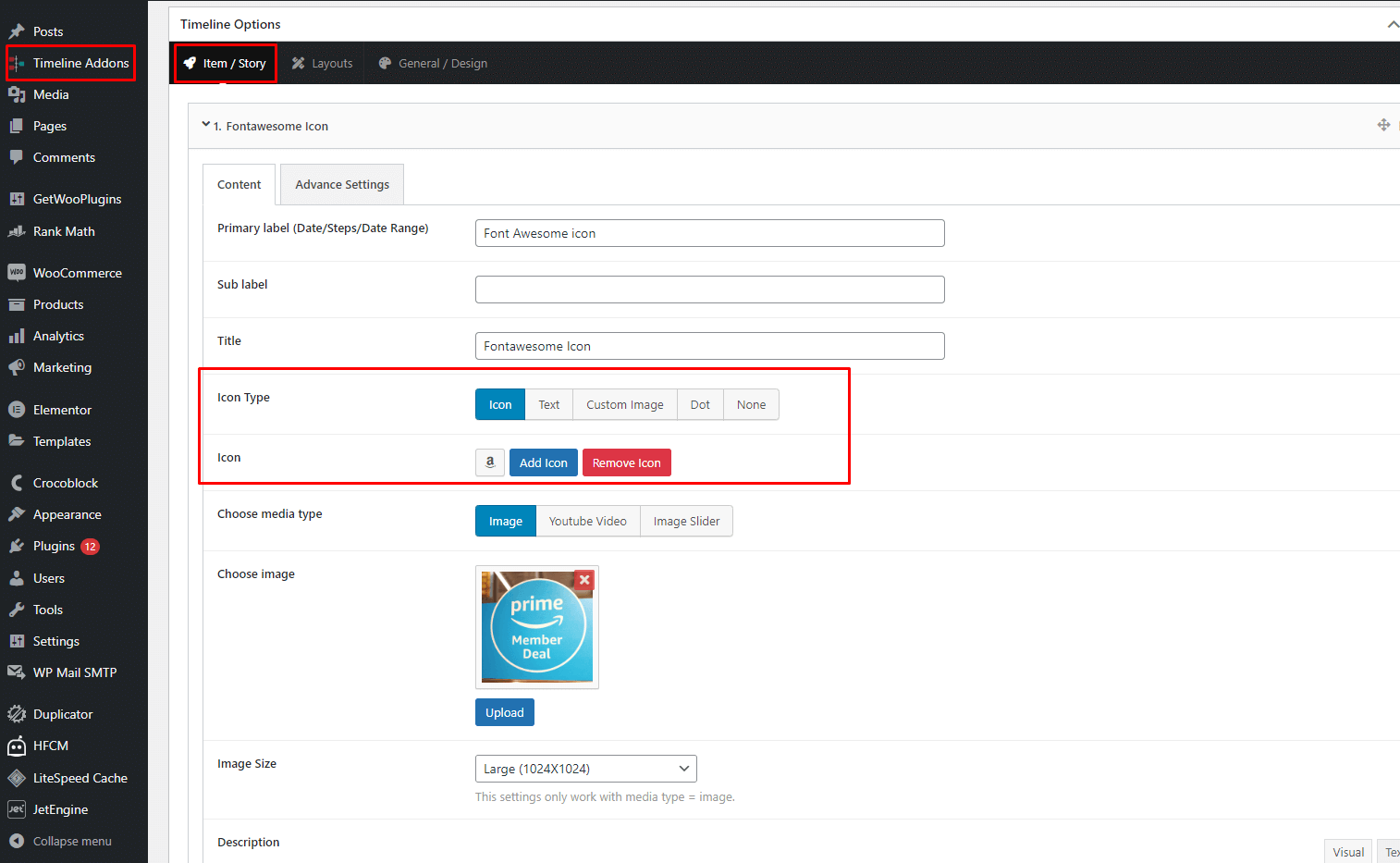Viewport: 1400px width, 863px height.
Task: Click into the Sub label field
Action: (x=709, y=290)
